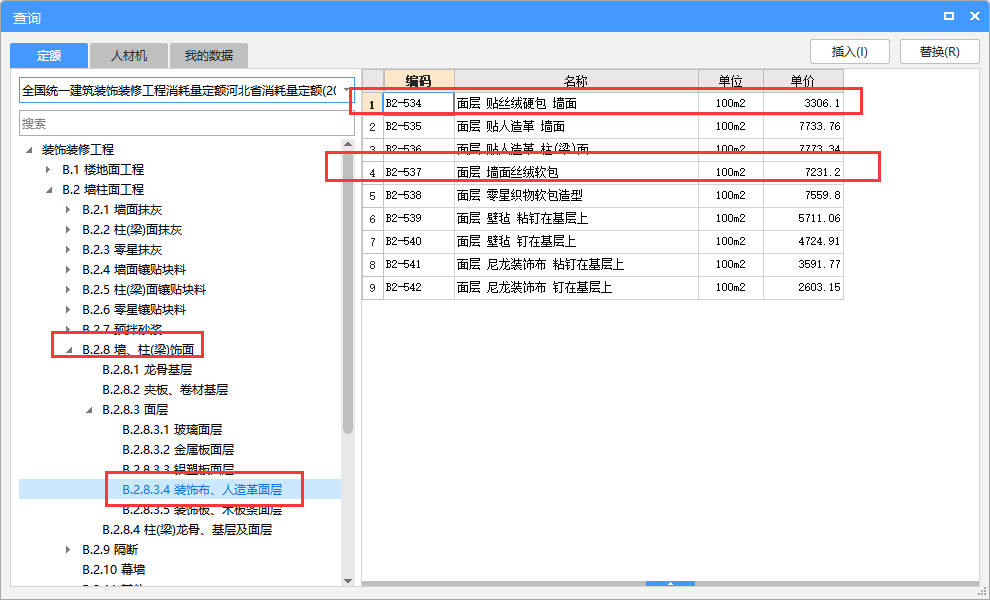Click the 单位 column header

tap(731, 81)
